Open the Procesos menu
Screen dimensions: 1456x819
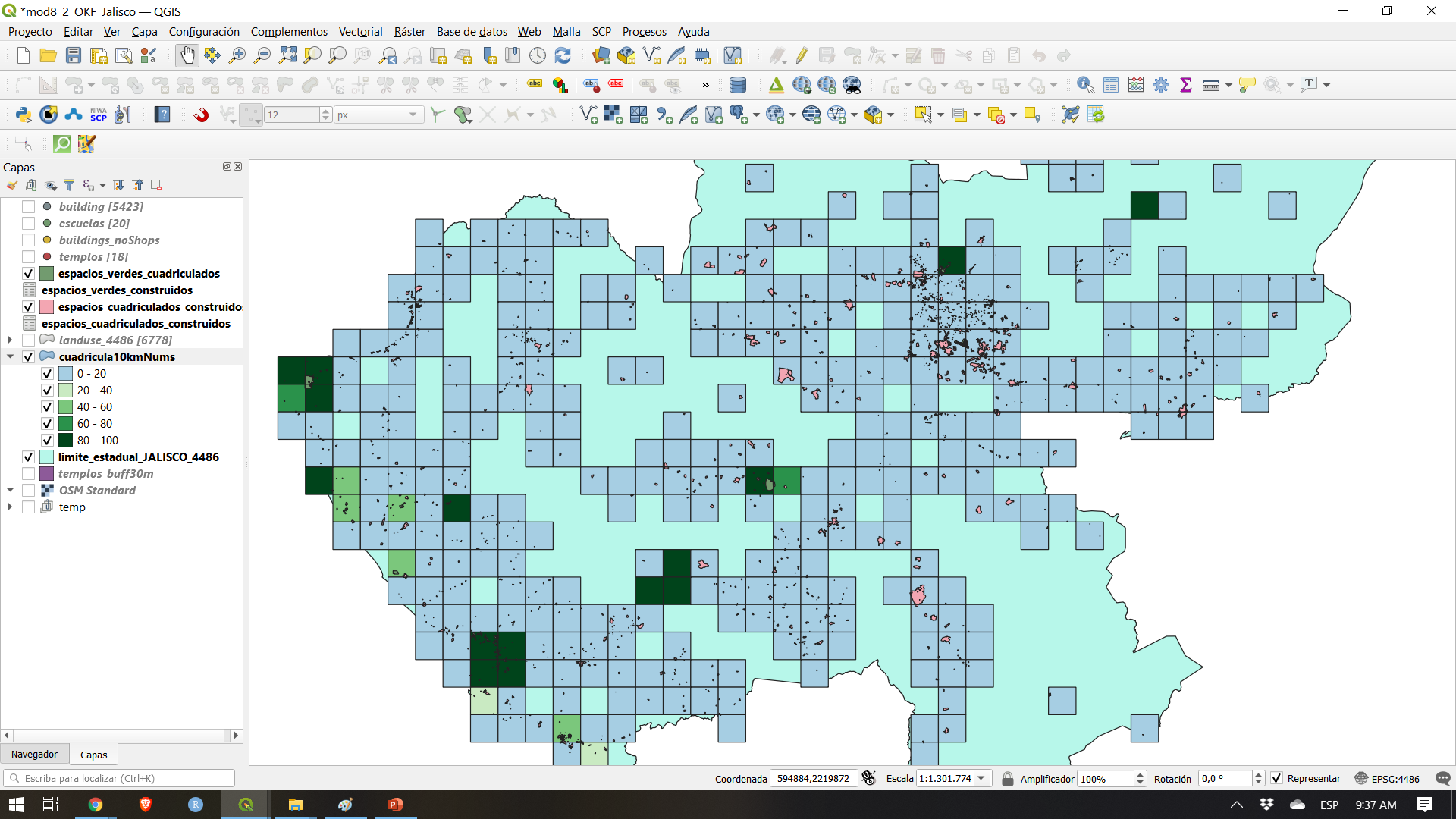[644, 31]
